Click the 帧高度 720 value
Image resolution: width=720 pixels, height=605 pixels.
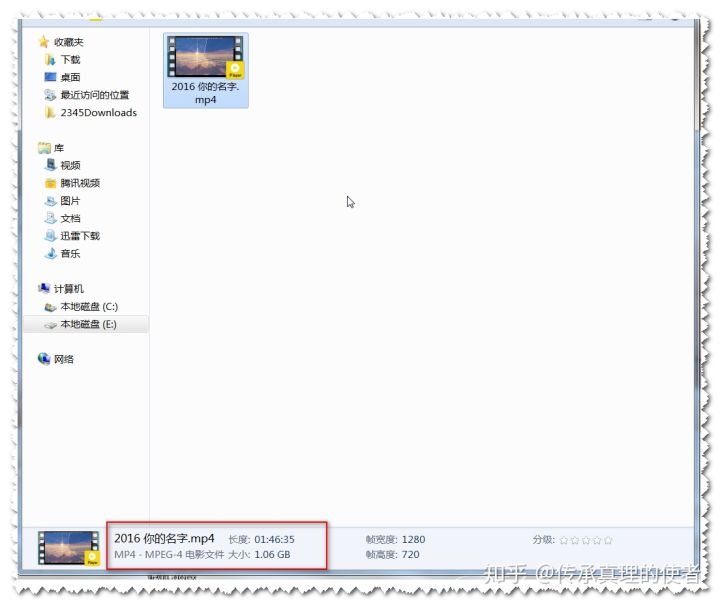[x=411, y=555]
